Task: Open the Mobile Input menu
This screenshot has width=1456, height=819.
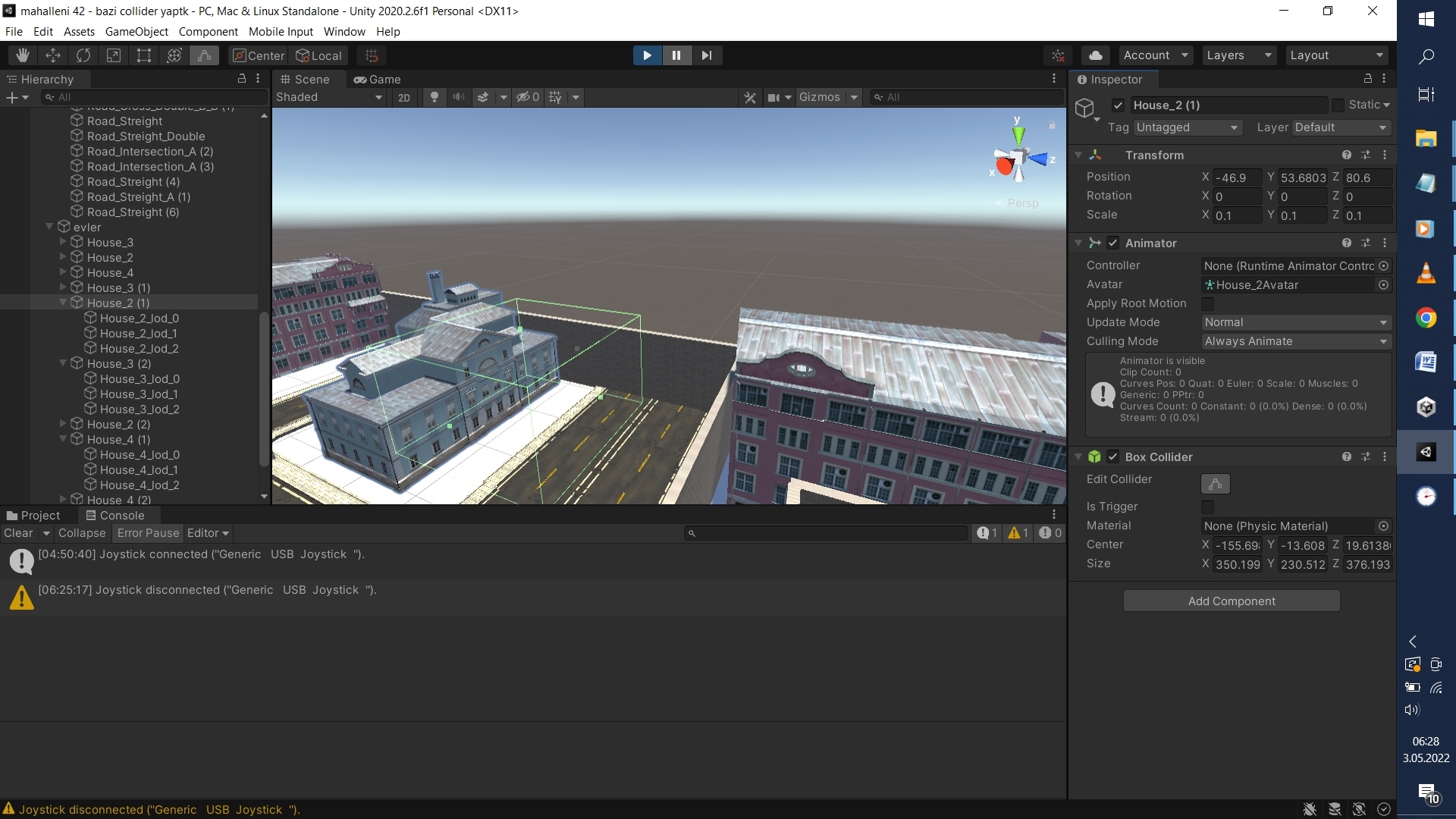Action: (x=281, y=32)
